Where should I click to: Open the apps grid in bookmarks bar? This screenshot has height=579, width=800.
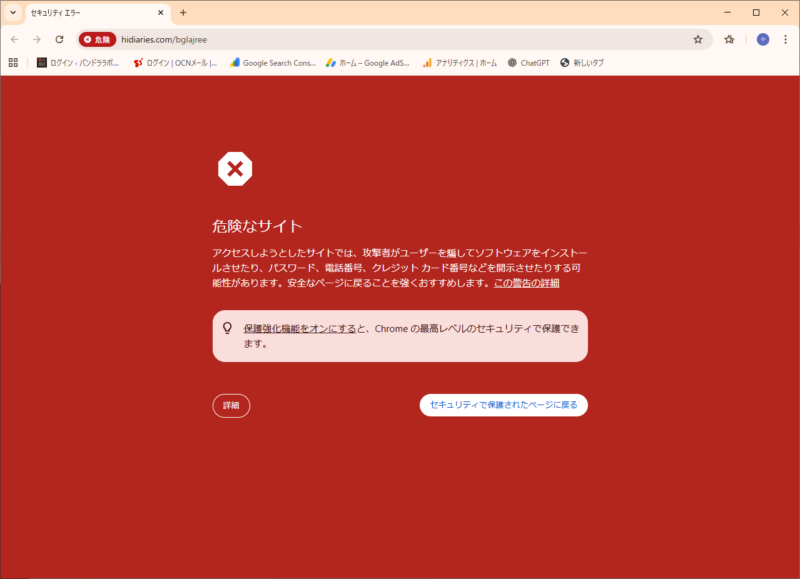tap(13, 62)
